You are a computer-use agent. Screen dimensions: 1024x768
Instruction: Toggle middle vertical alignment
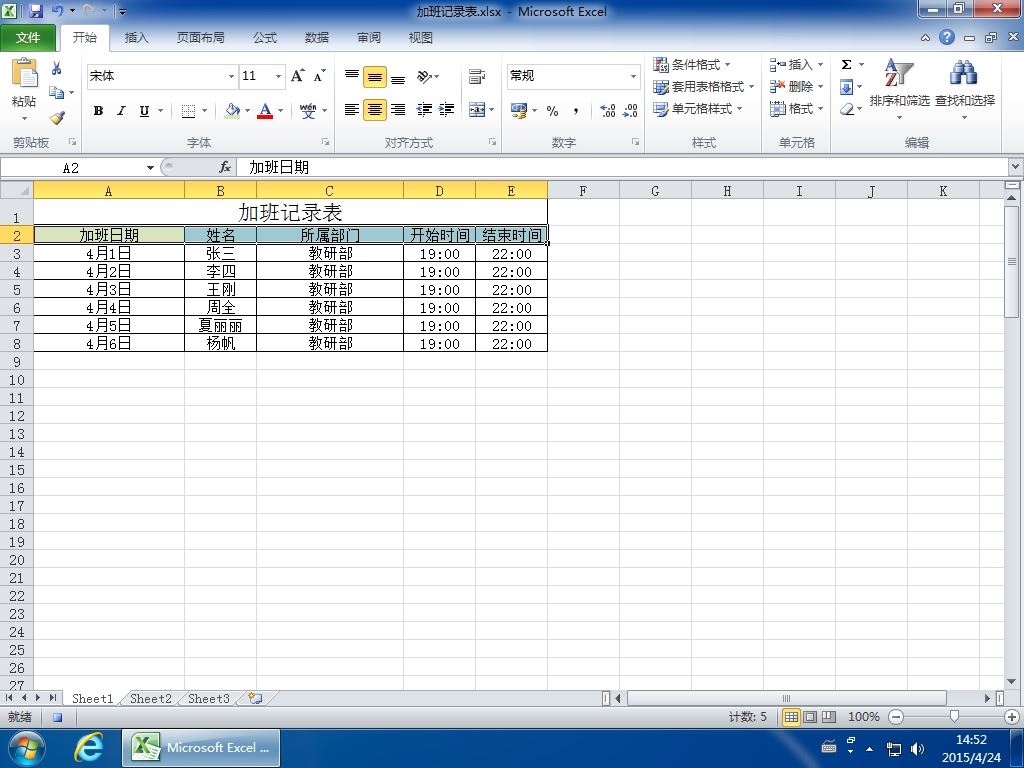pyautogui.click(x=375, y=77)
